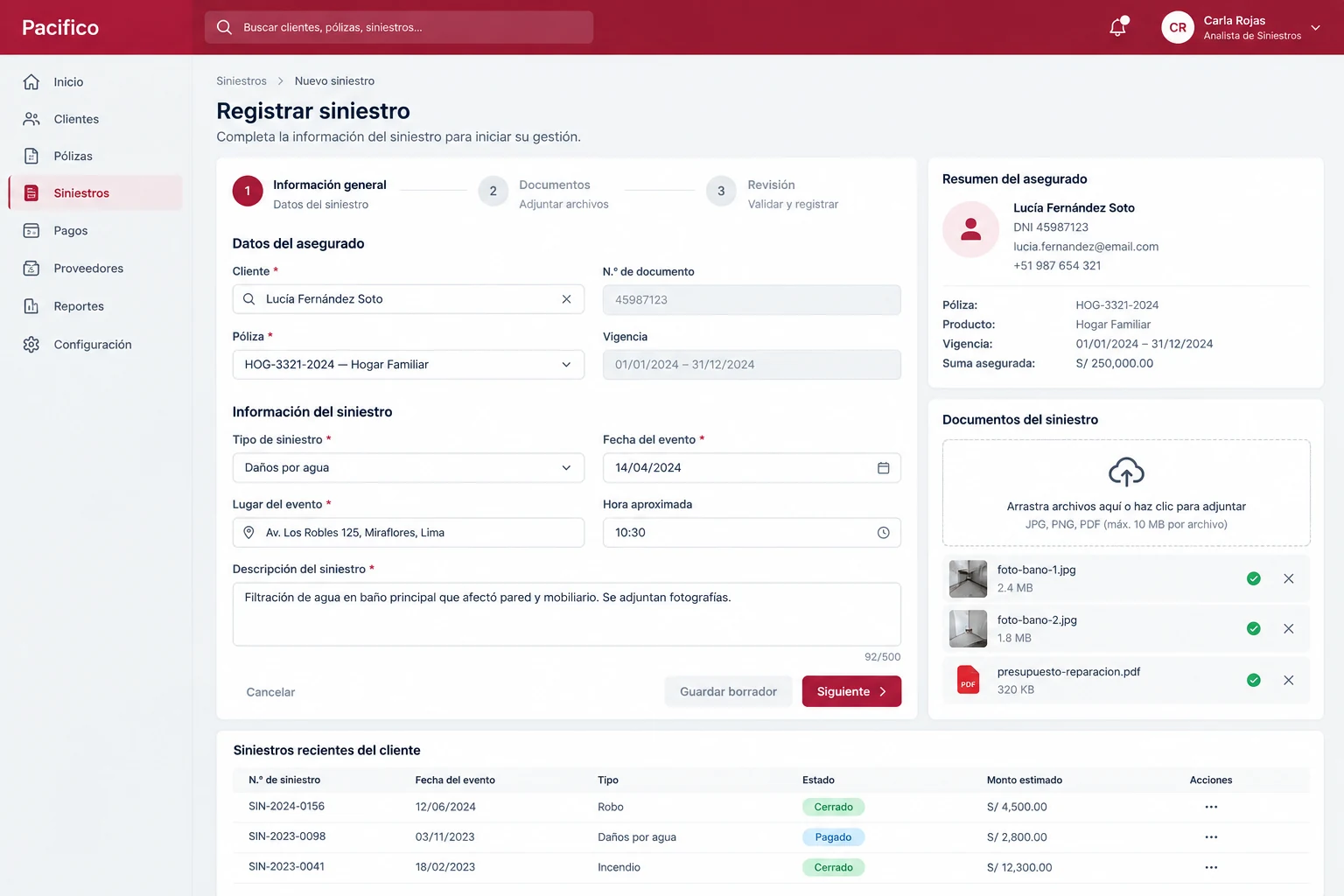The image size is (1344, 896).
Task: Open the foto-bano-2.jpg thumbnail
Action: 968,628
